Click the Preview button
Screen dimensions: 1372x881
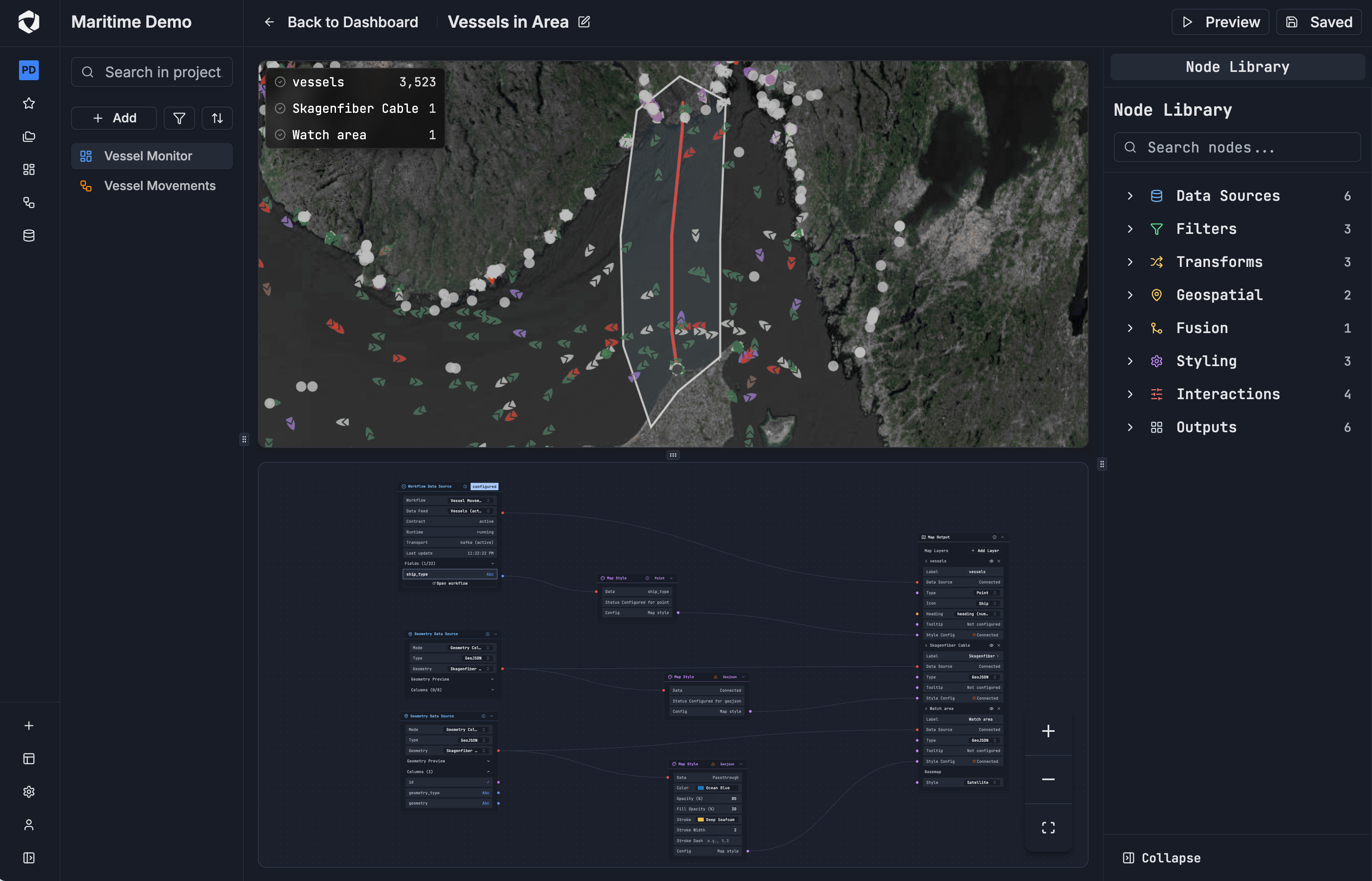click(1220, 22)
